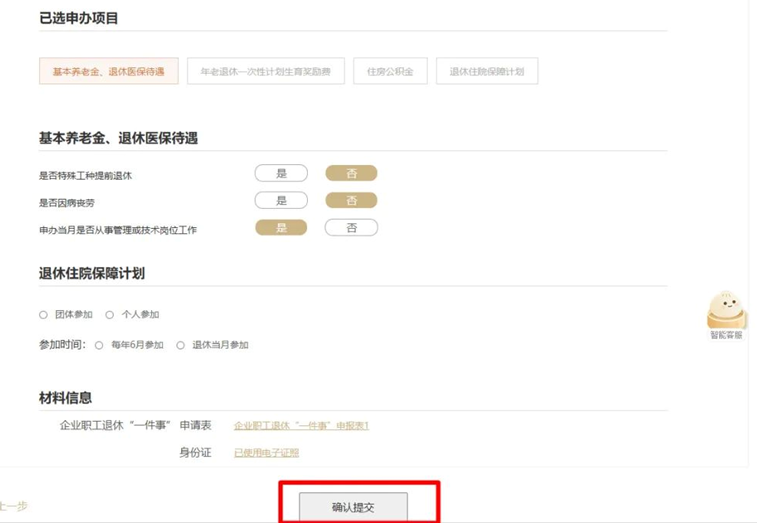Pick 是 for 申办当月是否从事管理或技术岗位工作
The height and width of the screenshot is (524, 757).
tap(281, 228)
